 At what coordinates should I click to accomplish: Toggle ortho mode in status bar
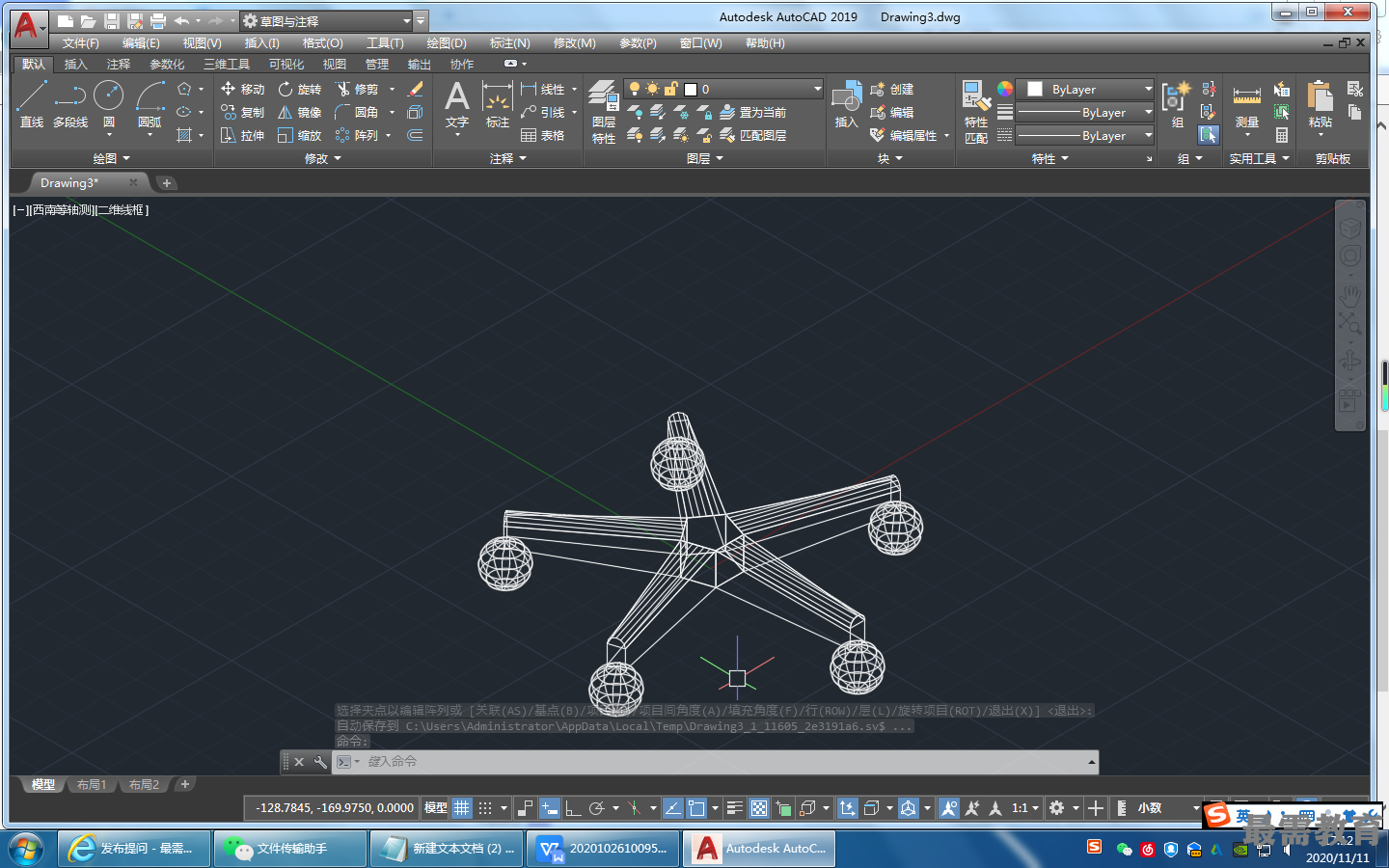[573, 807]
